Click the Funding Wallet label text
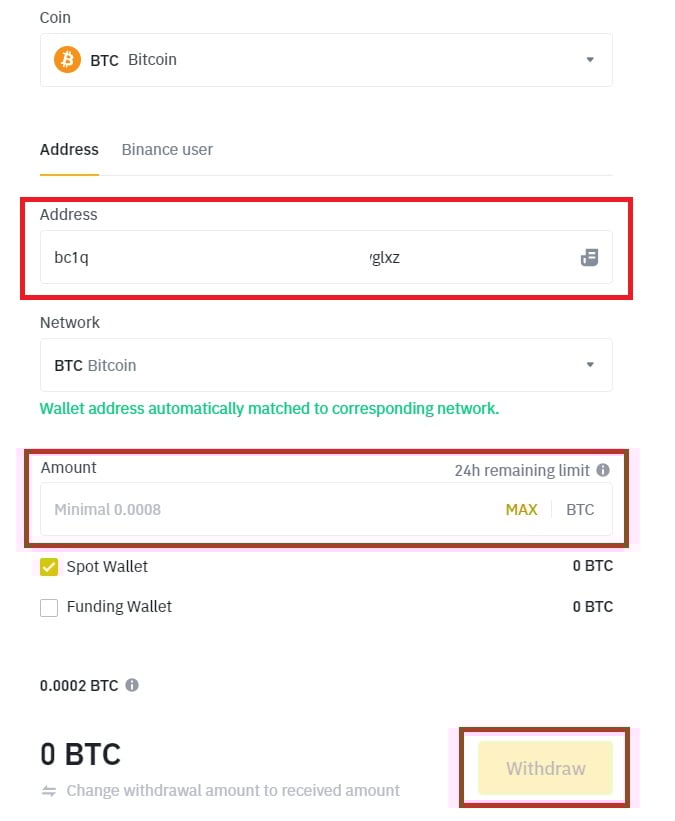Viewport: 675px width, 821px height. [x=119, y=606]
